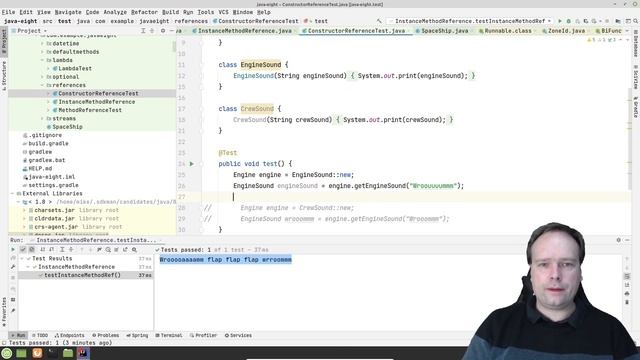The height and width of the screenshot is (360, 640).
Task: Click the green Run button in the top toolbar
Action: click(560, 21)
